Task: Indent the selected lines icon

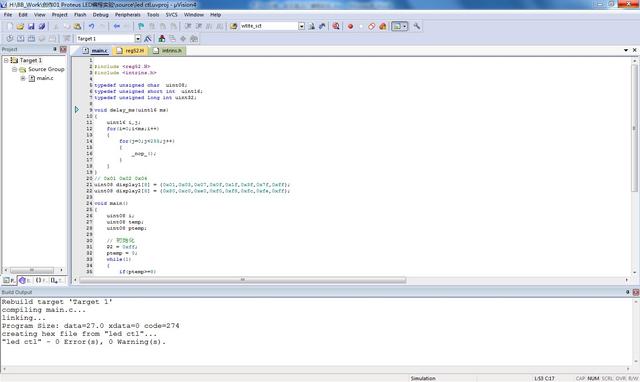Action: point(188,26)
